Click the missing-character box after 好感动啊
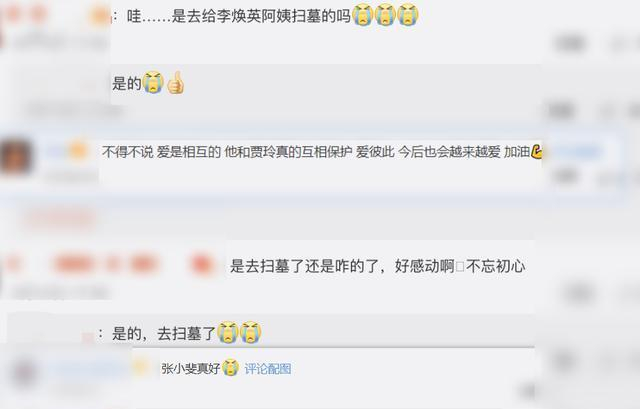Viewport: 640px width, 409px height. coord(460,267)
